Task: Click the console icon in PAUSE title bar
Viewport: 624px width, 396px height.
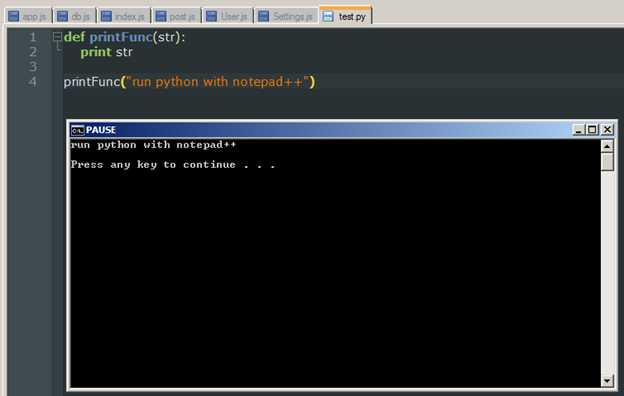Action: tap(77, 130)
